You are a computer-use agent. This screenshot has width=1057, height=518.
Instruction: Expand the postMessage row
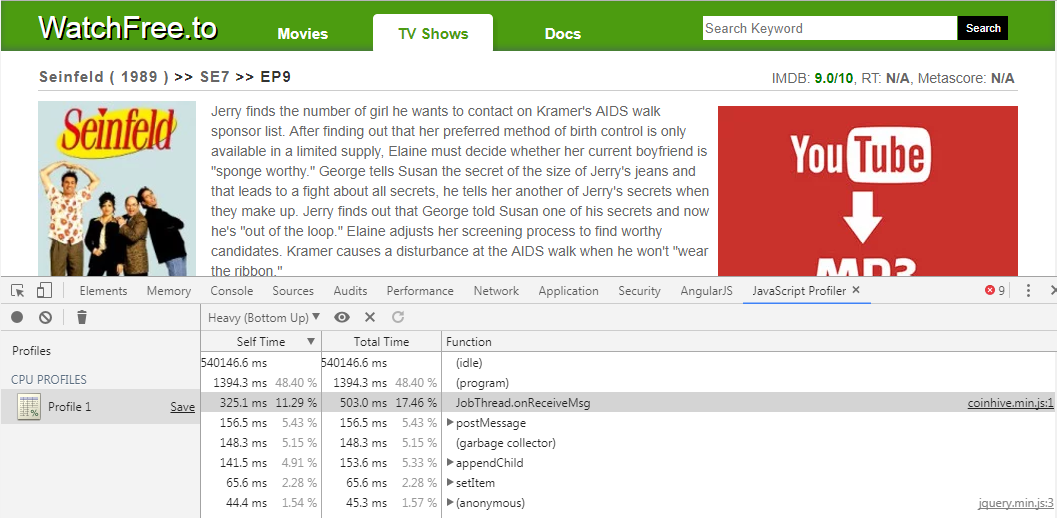pos(450,423)
